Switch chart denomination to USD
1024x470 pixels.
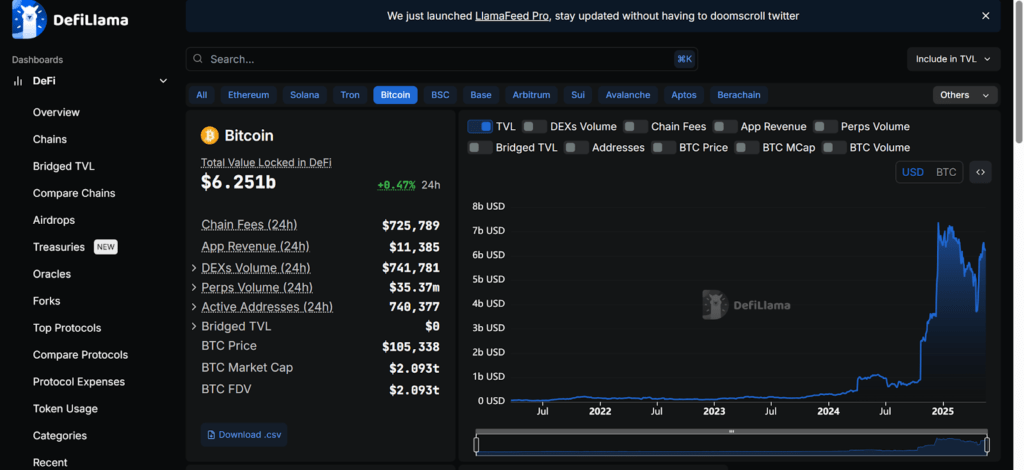tap(913, 172)
